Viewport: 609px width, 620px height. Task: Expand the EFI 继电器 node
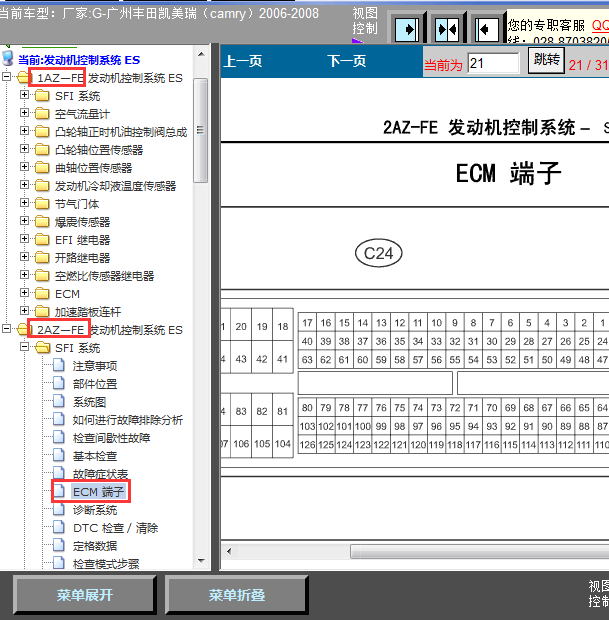[25, 238]
